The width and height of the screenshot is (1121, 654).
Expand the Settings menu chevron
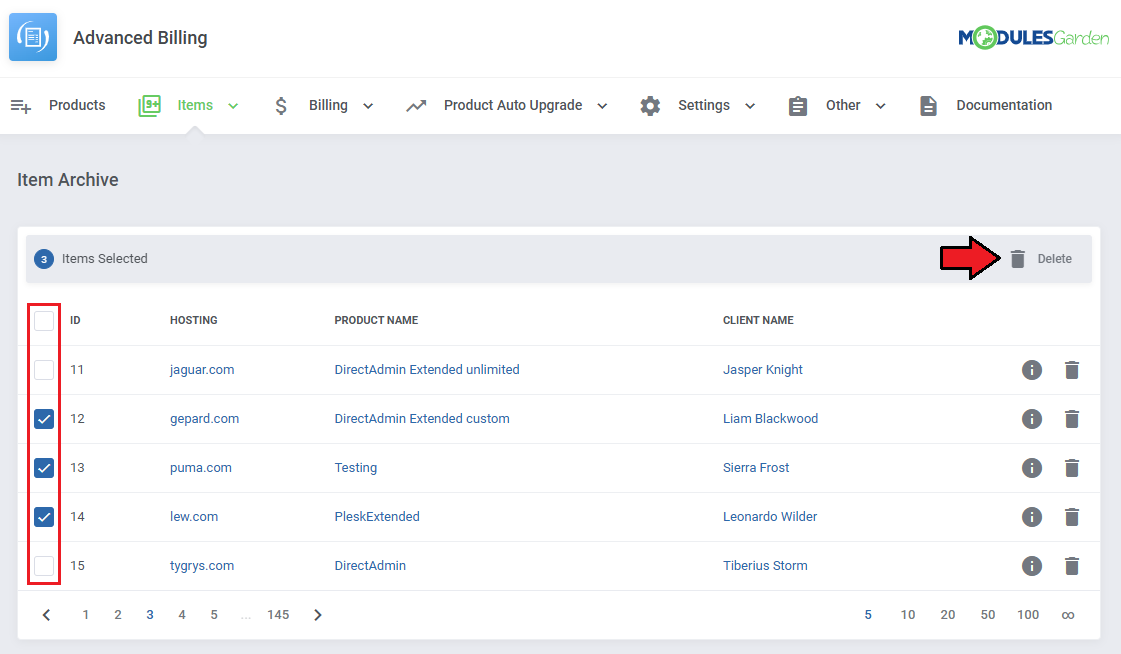(750, 106)
